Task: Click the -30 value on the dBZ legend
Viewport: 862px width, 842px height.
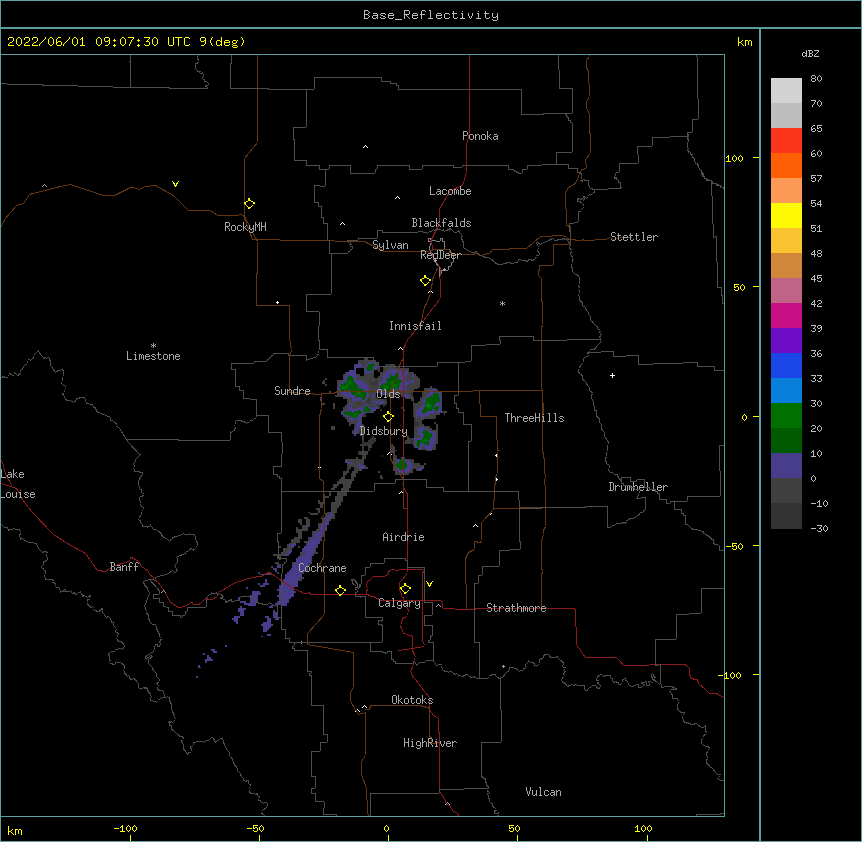Action: 819,528
